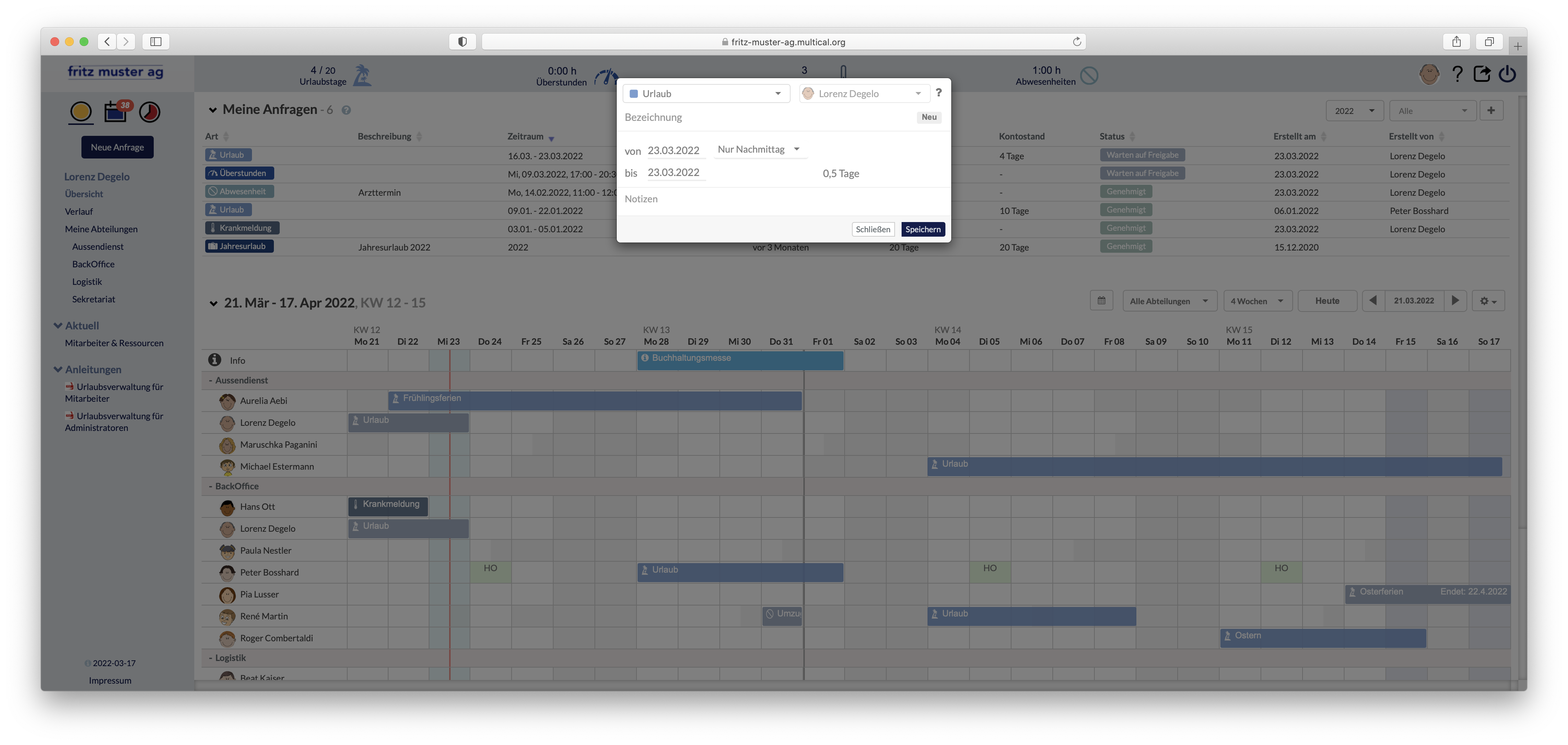The width and height of the screenshot is (1568, 745).
Task: Click Neue Anfrage button
Action: click(x=118, y=147)
